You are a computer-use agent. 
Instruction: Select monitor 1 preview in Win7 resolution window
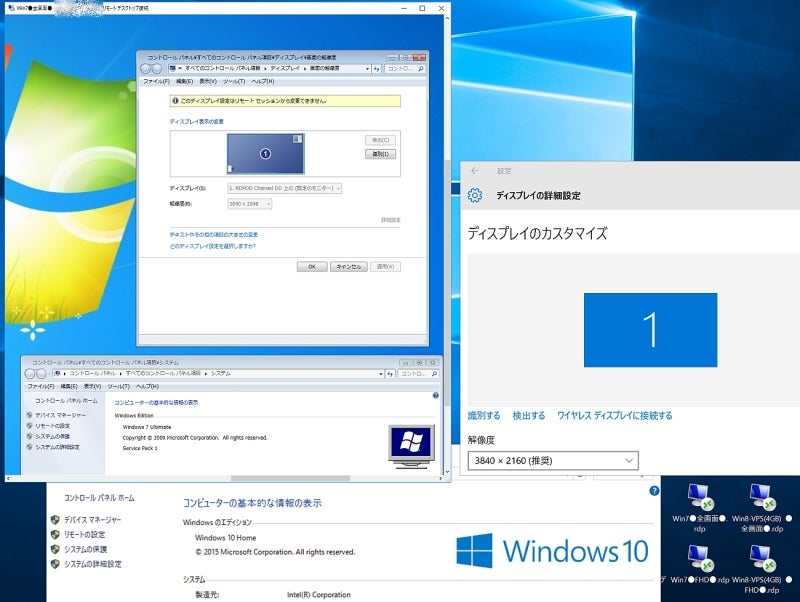[x=265, y=154]
